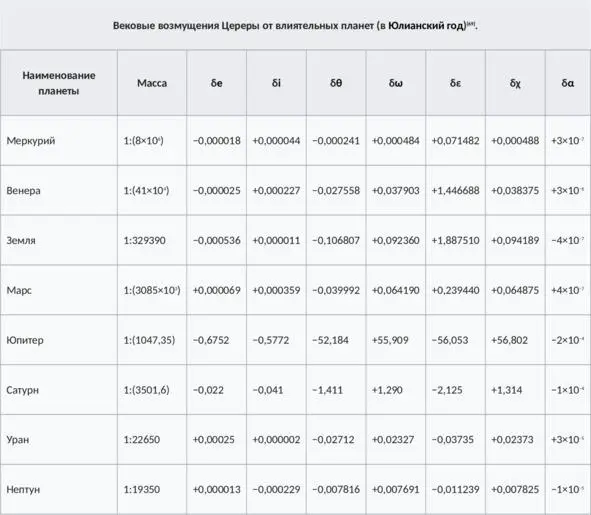Select the value '−1,411' in Saturn row
This screenshot has width=591, height=515.
(328, 390)
